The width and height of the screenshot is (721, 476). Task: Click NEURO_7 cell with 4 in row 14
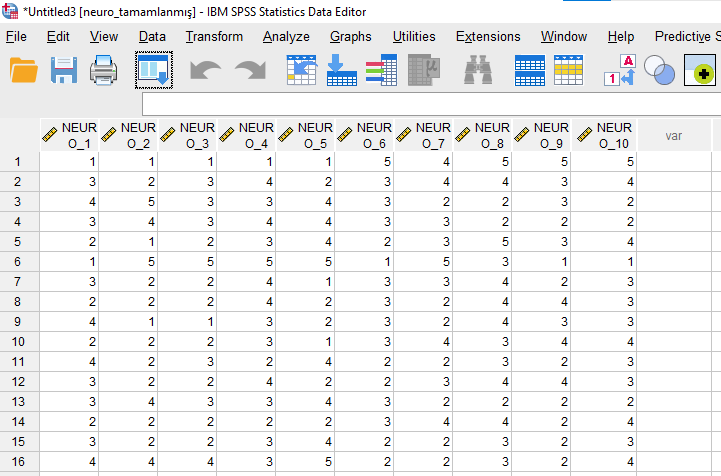coord(423,422)
